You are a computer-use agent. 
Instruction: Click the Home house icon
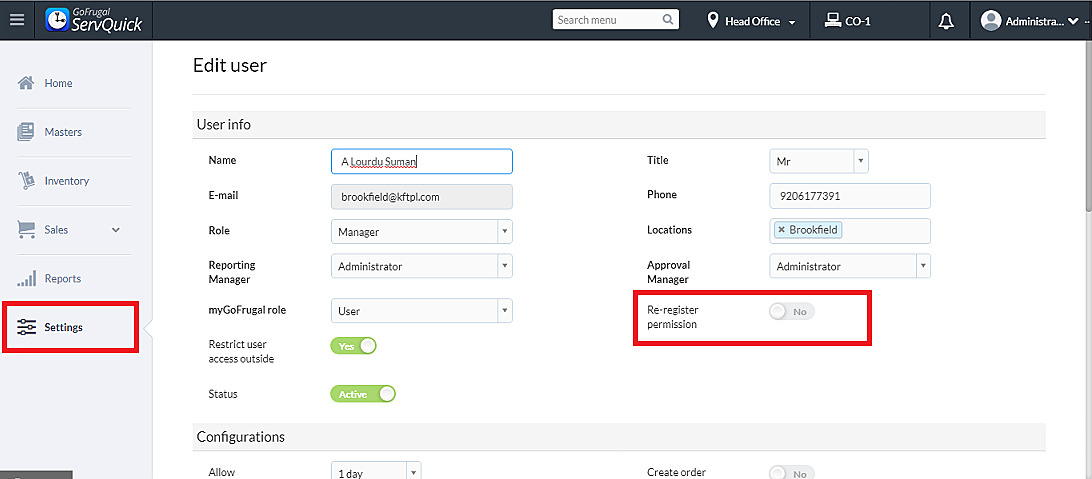click(x=27, y=83)
